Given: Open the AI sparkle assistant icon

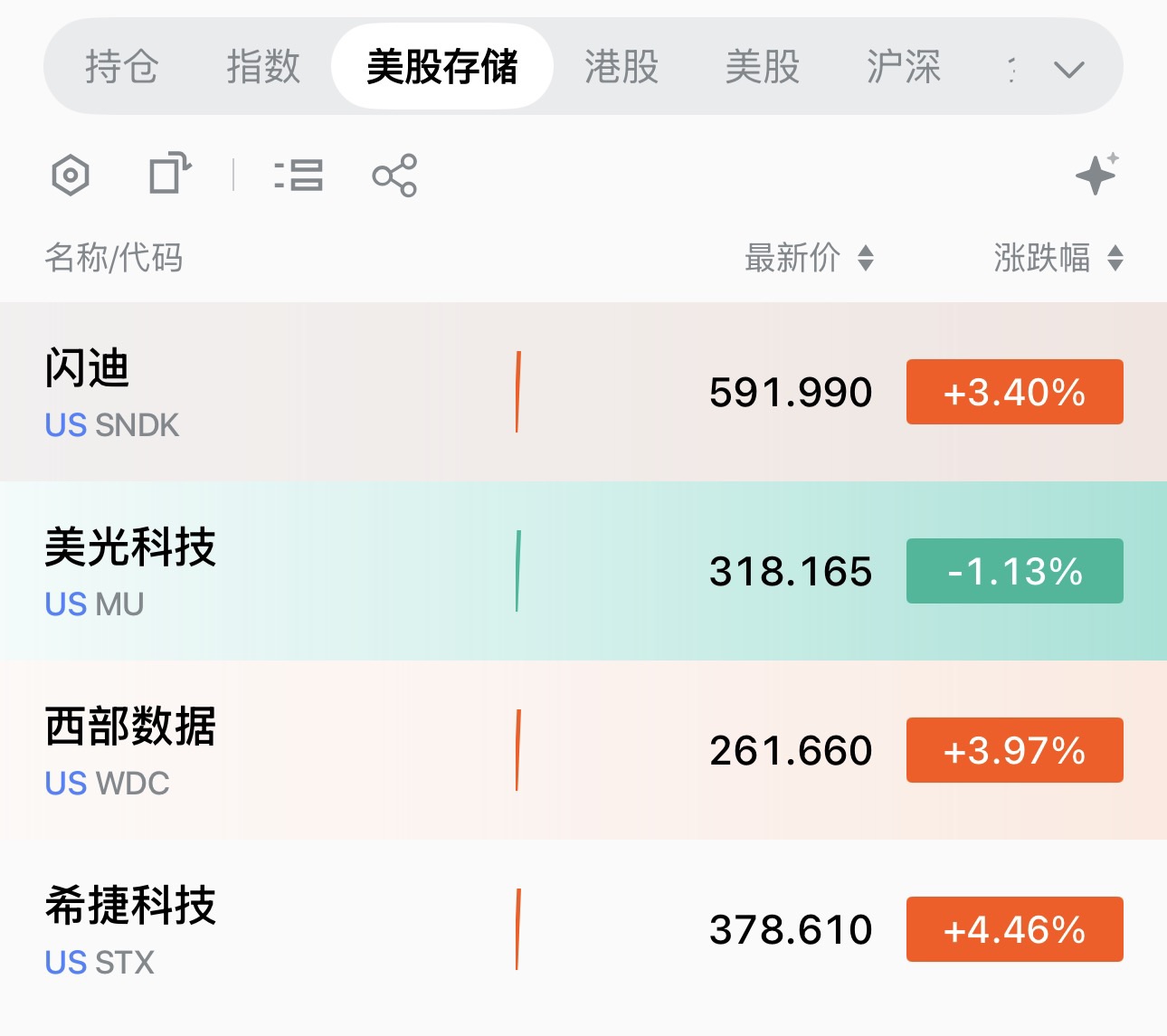Looking at the screenshot, I should pos(1096,174).
